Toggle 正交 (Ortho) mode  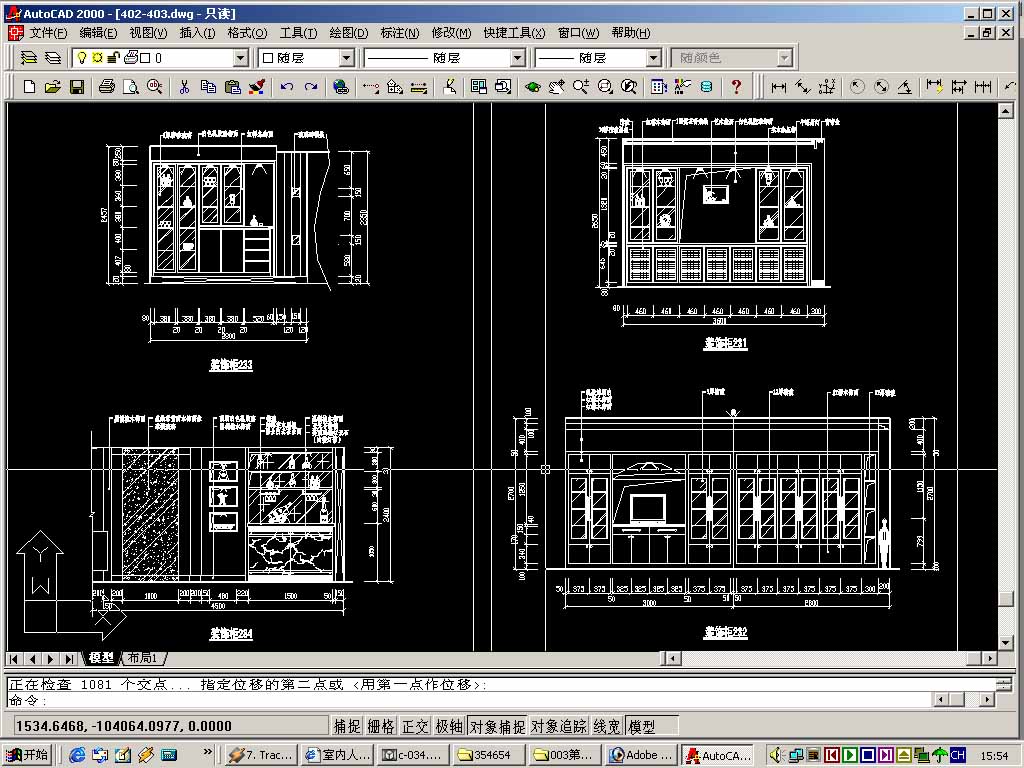point(415,726)
